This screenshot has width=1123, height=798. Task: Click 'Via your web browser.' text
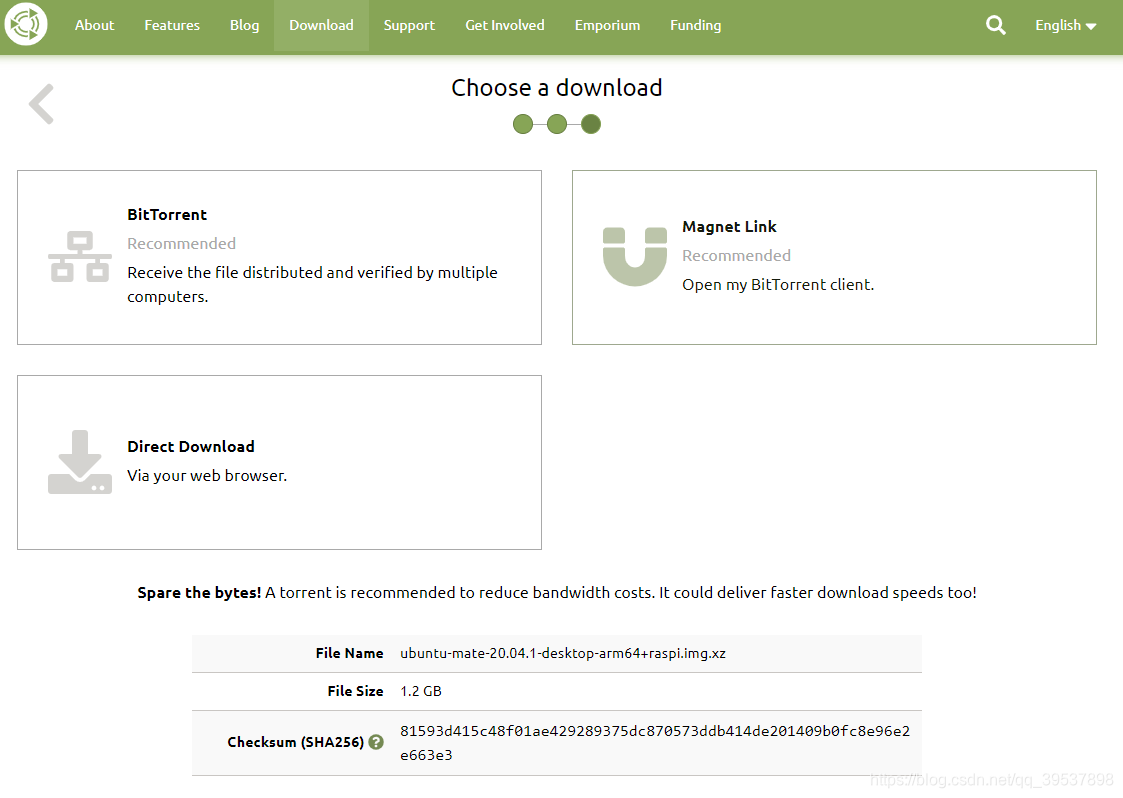[207, 476]
